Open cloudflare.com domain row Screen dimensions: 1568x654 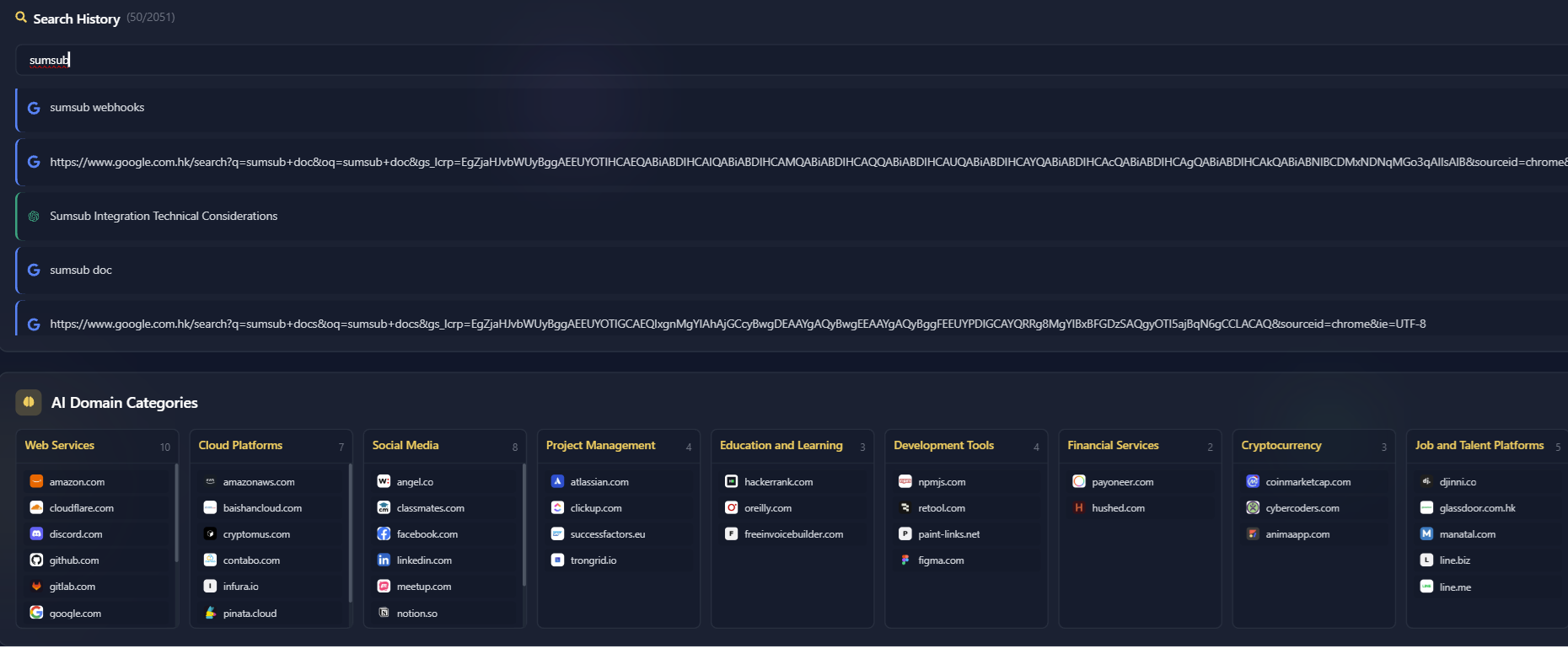click(97, 508)
